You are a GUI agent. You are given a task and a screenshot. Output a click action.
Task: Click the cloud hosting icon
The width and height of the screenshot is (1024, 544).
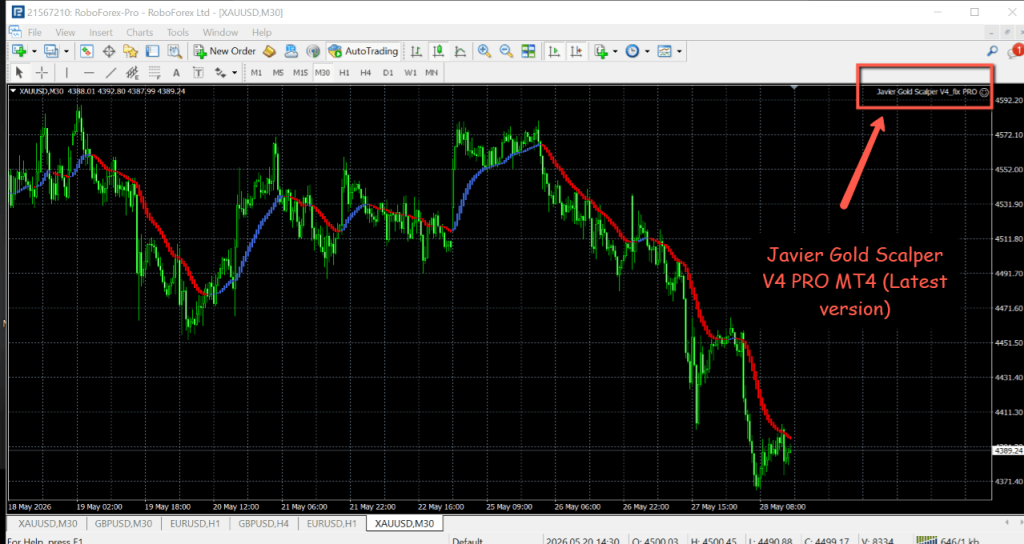tap(291, 51)
